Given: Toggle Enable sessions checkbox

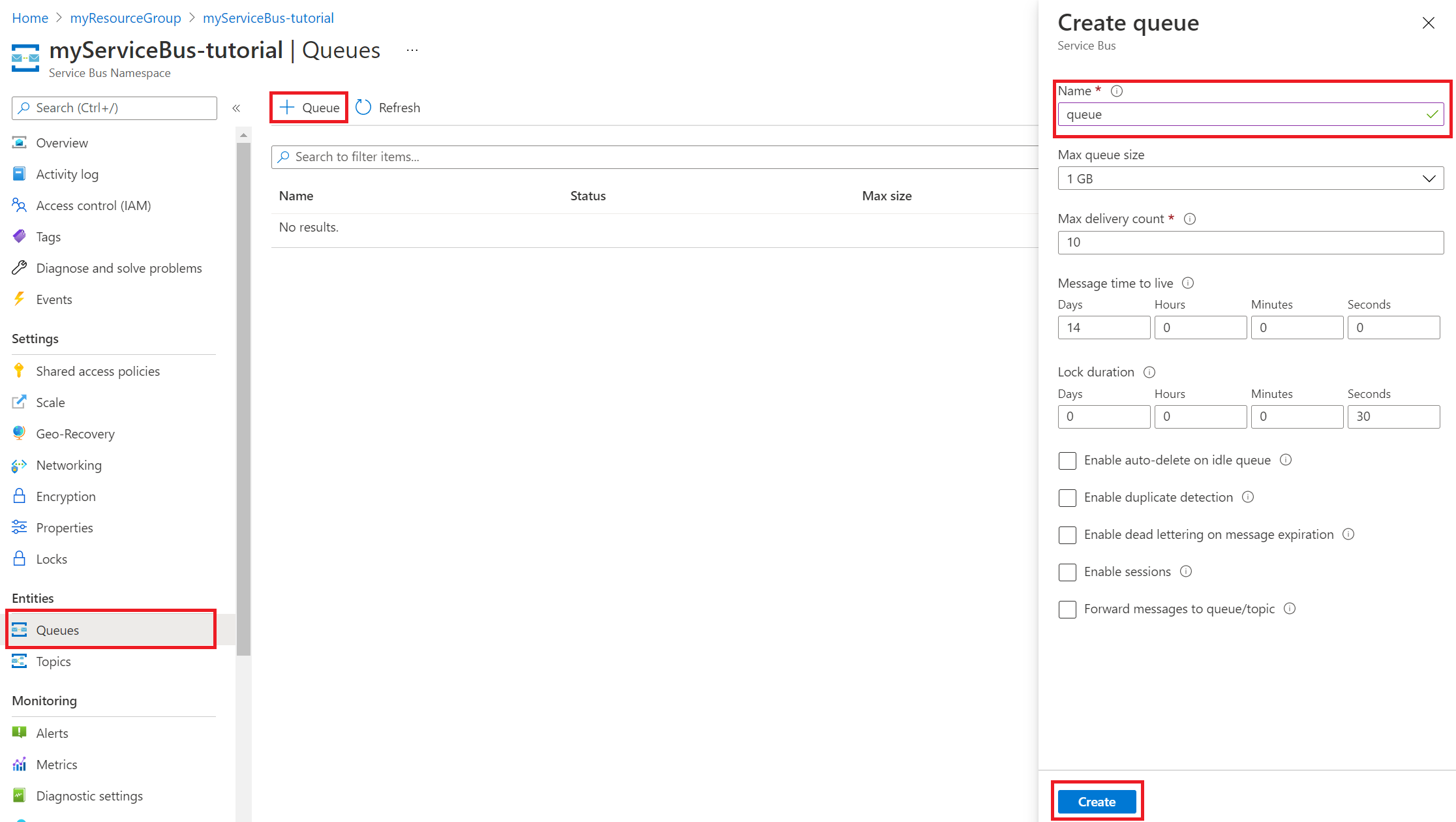Looking at the screenshot, I should coord(1067,571).
